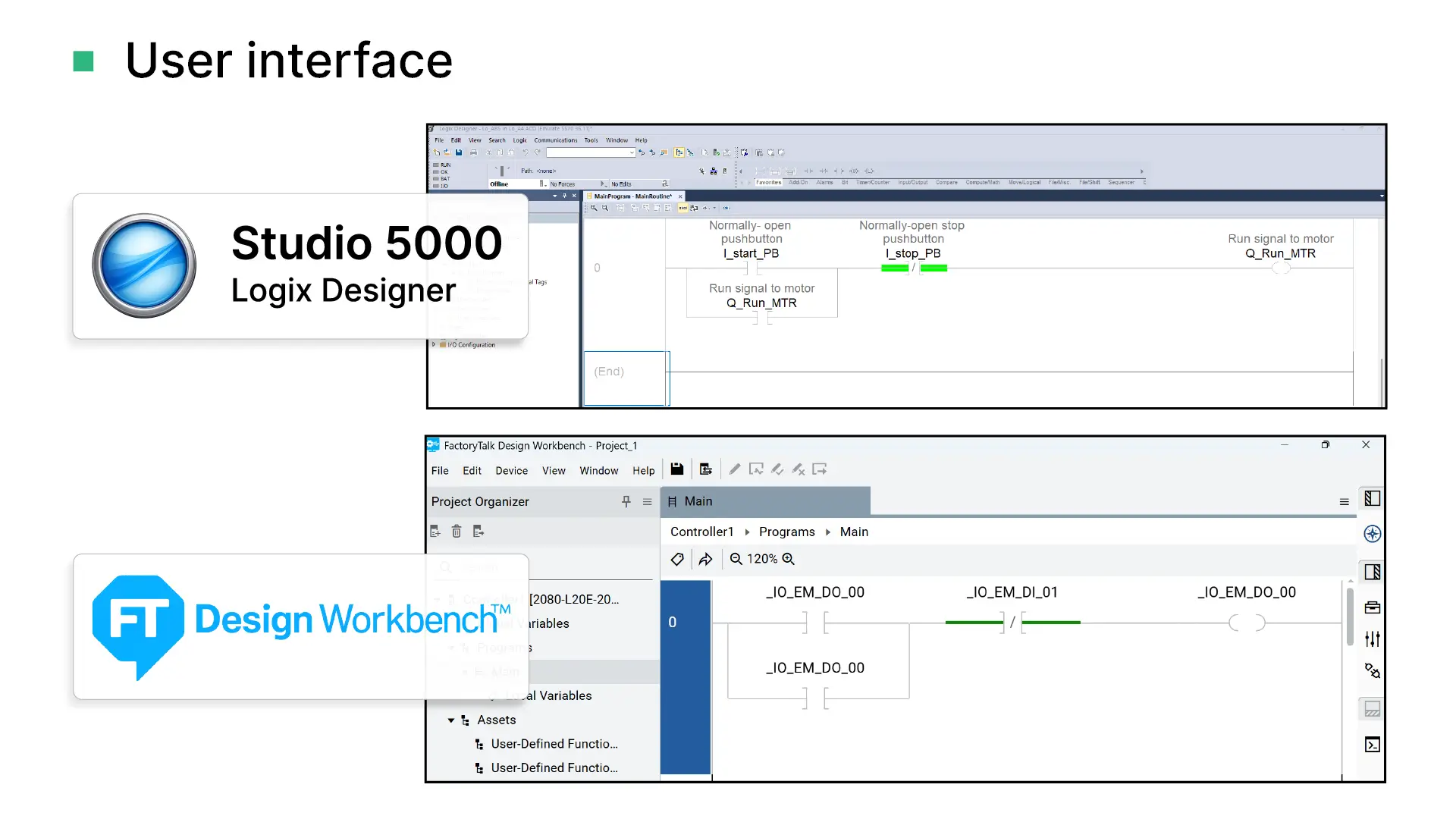Collapse the Assets tree node
Image resolution: width=1456 pixels, height=819 pixels.
[451, 720]
